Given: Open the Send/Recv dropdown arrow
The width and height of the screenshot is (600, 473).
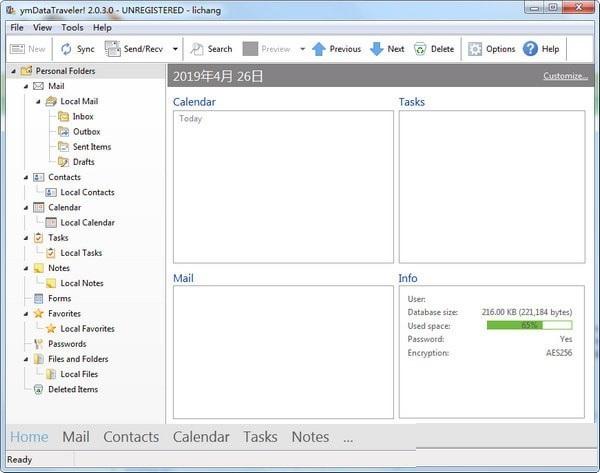Looking at the screenshot, I should pyautogui.click(x=175, y=49).
